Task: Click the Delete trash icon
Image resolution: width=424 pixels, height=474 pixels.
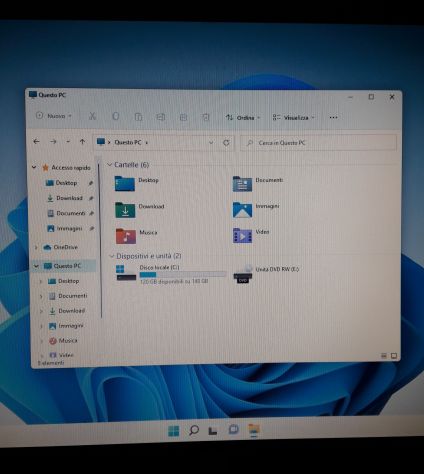Action: [206, 117]
